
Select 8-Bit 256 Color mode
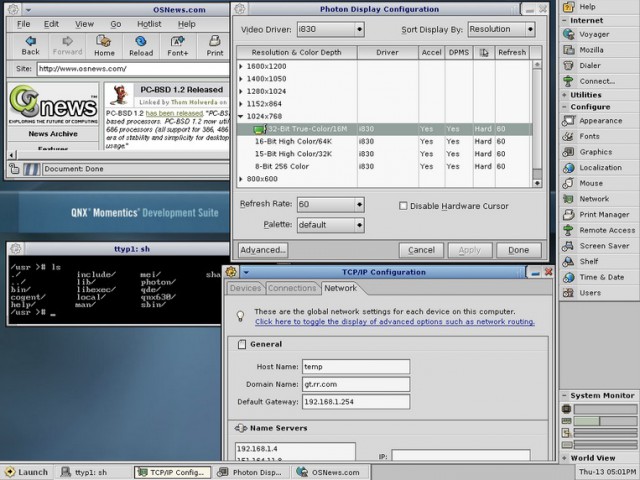[384, 167]
